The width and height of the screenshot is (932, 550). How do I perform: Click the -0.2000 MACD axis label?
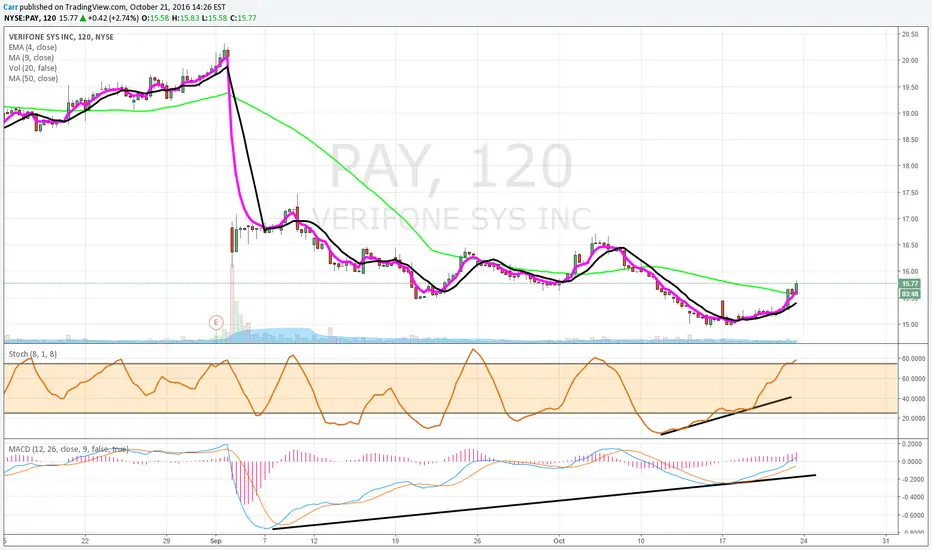[911, 479]
